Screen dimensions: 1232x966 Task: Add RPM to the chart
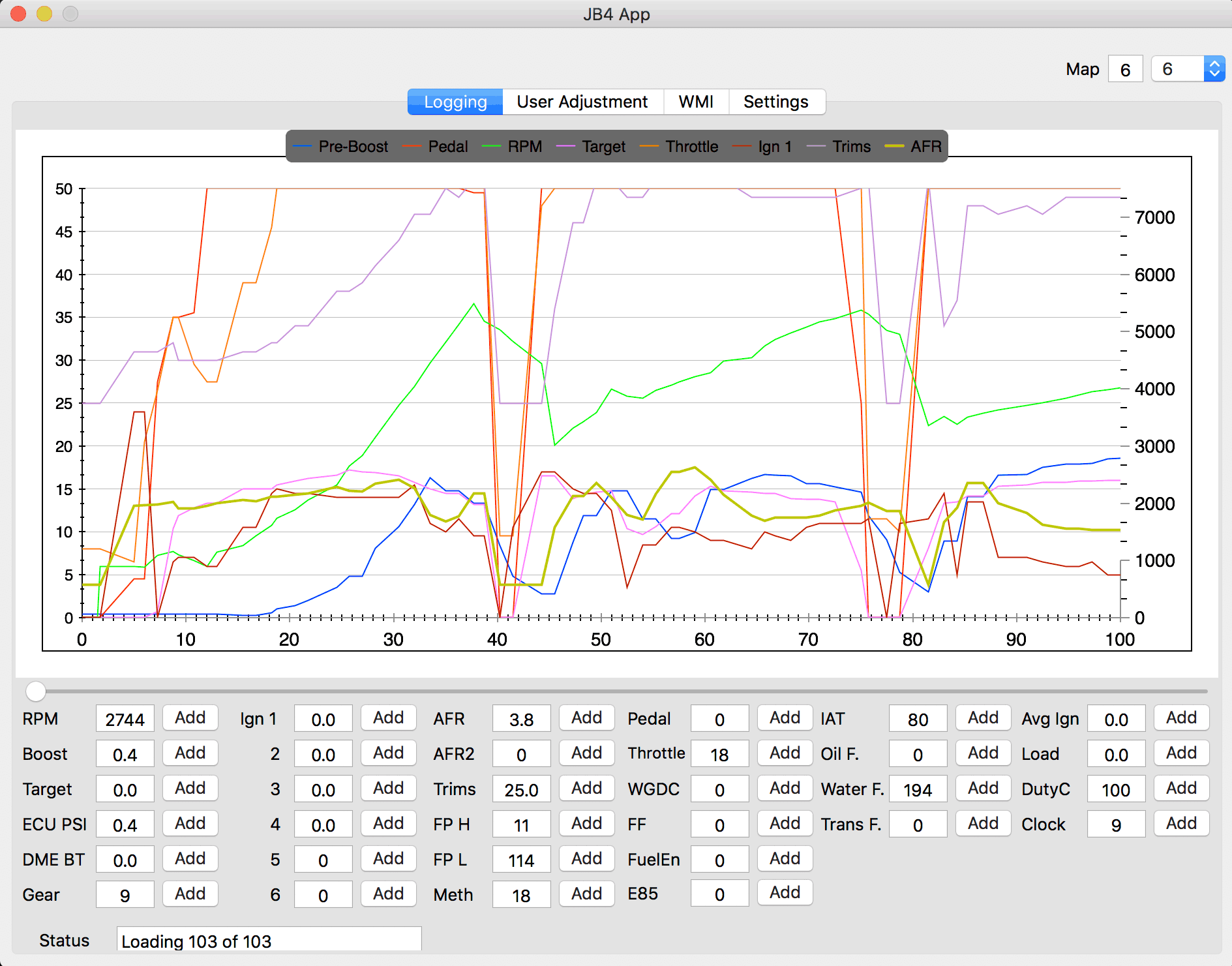coord(190,718)
